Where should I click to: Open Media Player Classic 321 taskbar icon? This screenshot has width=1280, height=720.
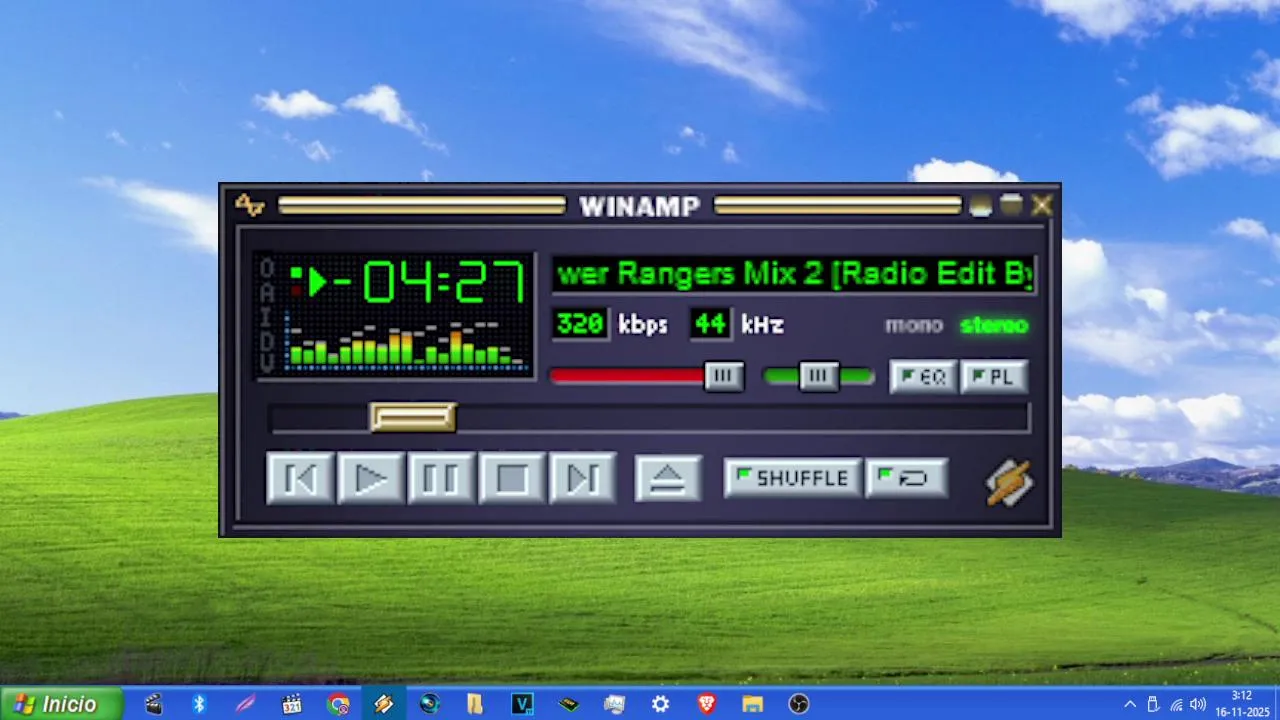click(x=291, y=704)
